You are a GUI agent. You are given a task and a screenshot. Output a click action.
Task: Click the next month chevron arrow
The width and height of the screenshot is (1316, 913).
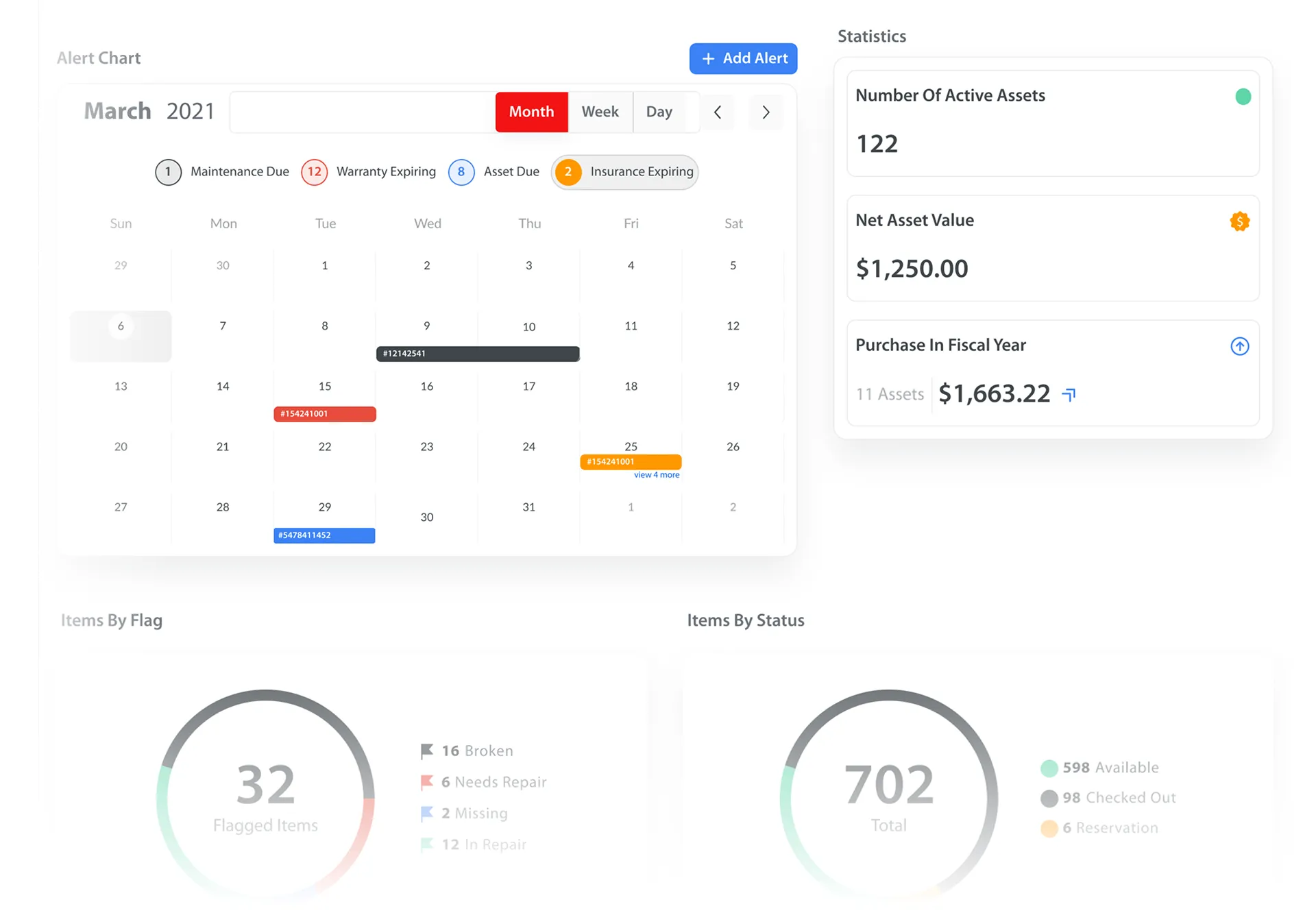pos(766,112)
